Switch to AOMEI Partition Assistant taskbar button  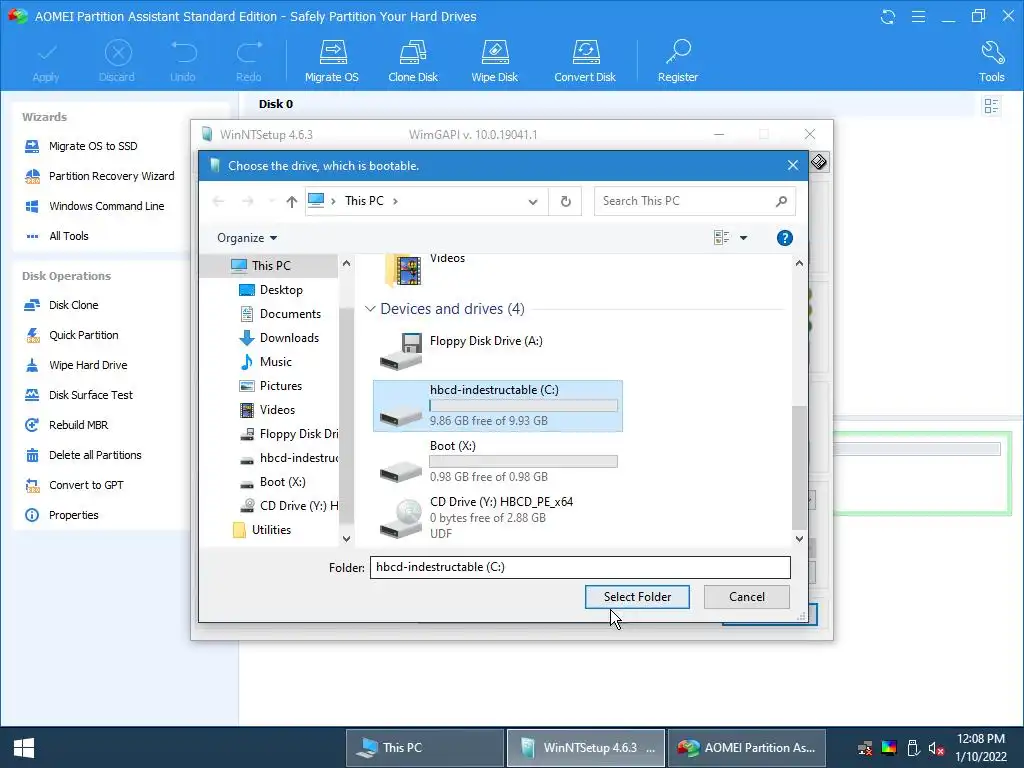[x=747, y=748]
